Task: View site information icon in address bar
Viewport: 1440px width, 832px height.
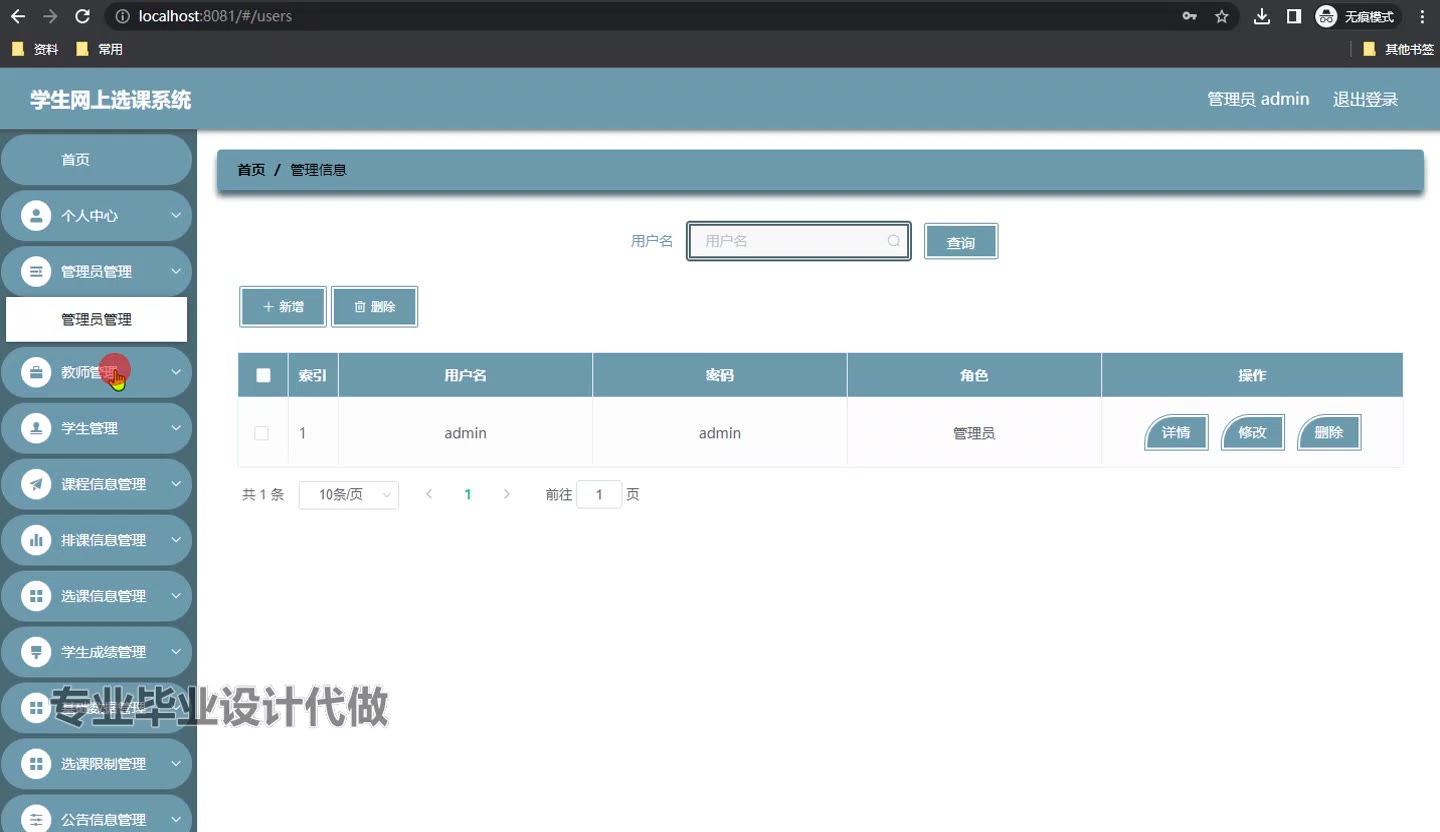Action: (x=122, y=16)
